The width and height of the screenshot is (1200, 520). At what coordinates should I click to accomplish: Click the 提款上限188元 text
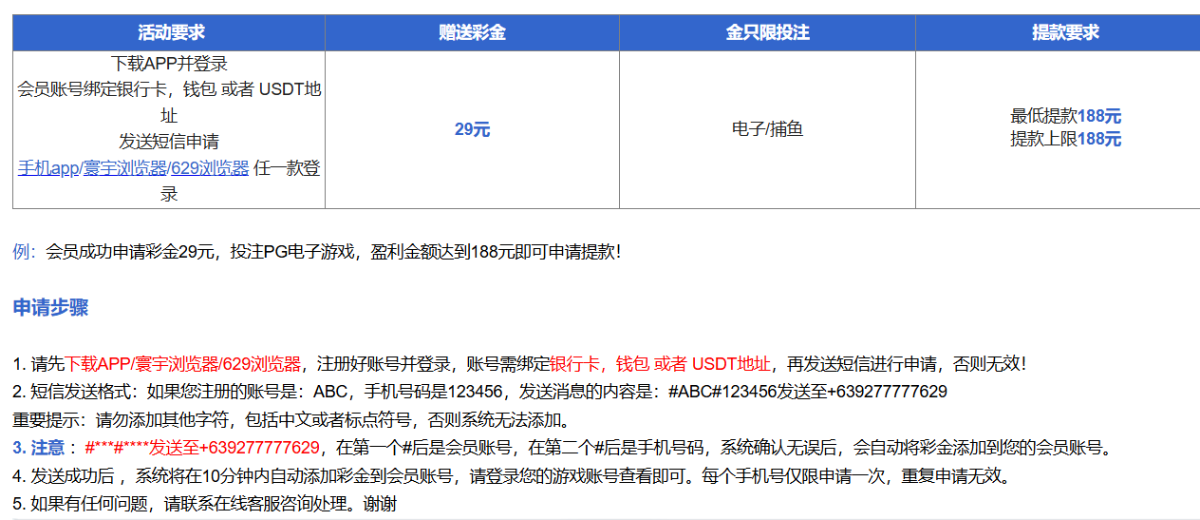coord(1065,139)
